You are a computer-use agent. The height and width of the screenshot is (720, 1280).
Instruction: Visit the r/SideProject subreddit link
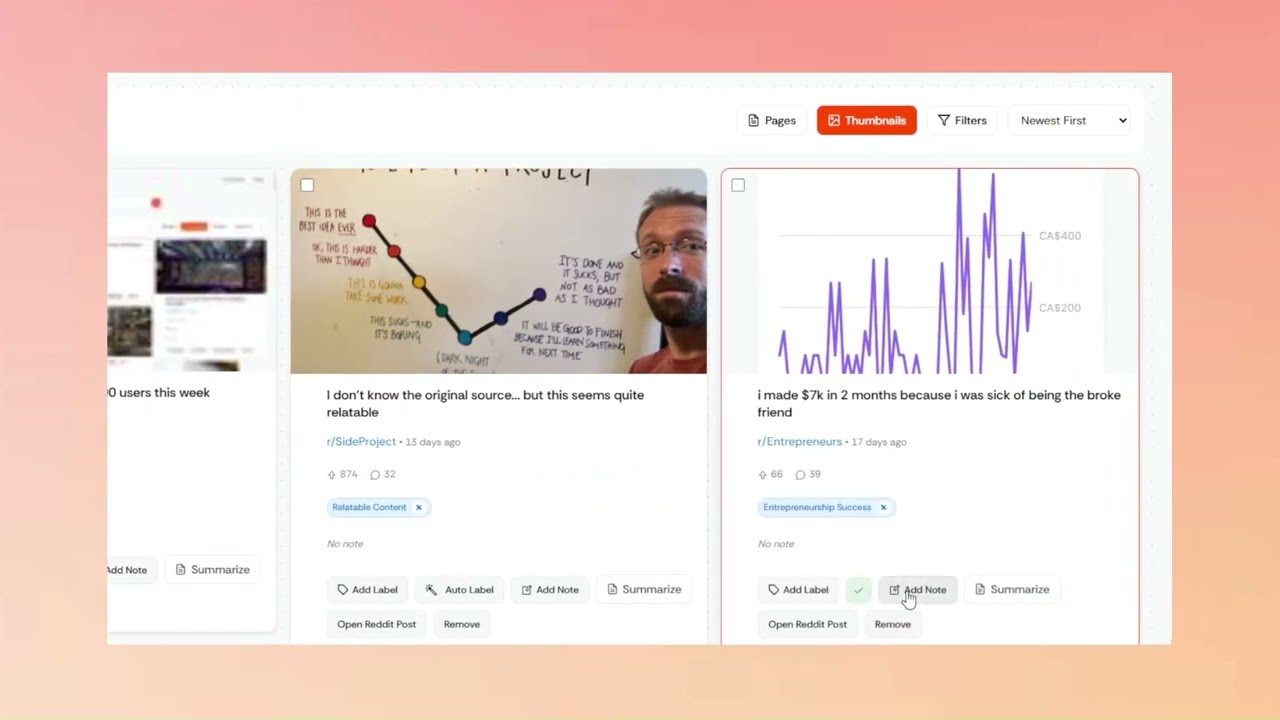tap(361, 441)
